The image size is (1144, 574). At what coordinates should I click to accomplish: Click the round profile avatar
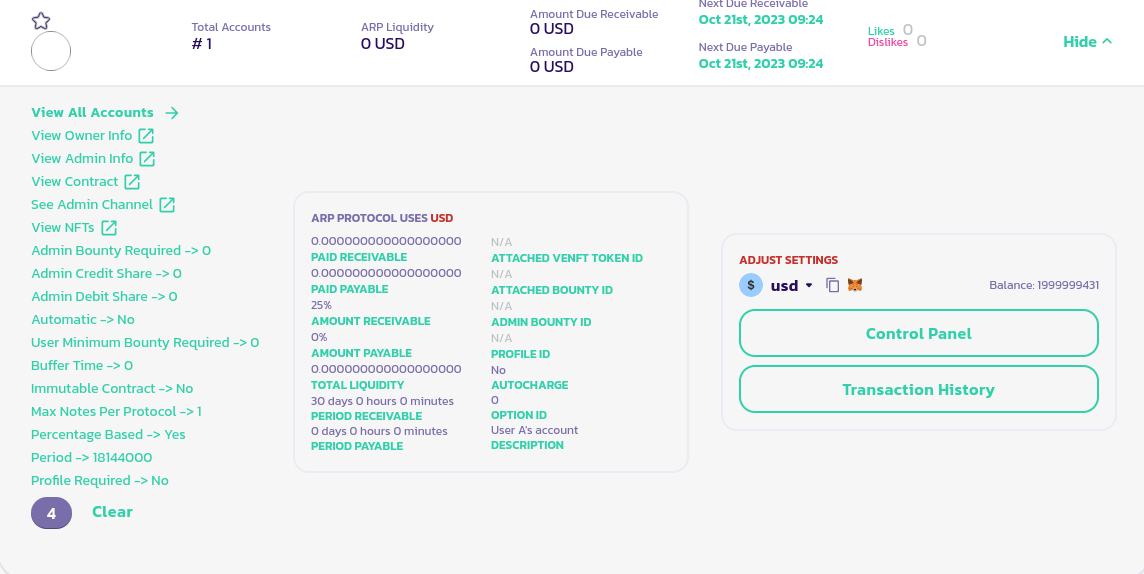(x=51, y=51)
